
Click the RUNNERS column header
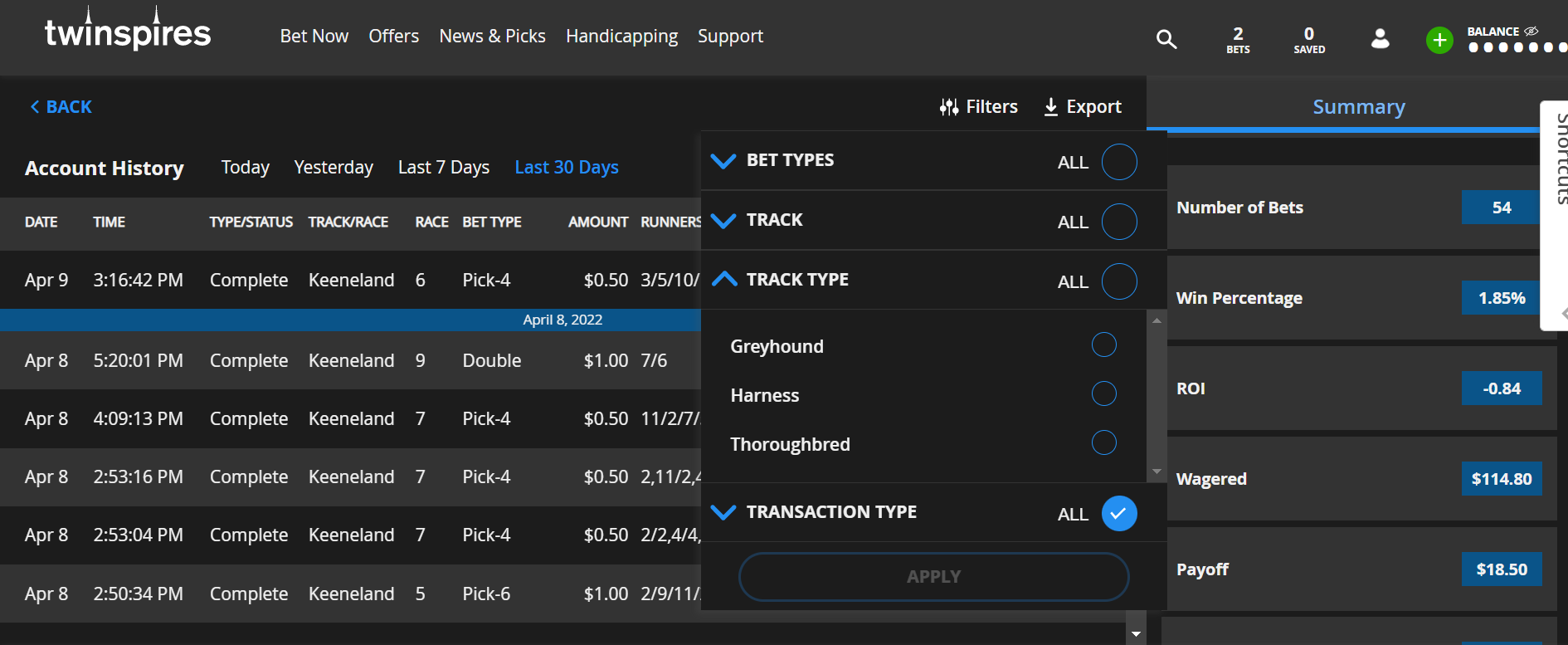[x=670, y=222]
